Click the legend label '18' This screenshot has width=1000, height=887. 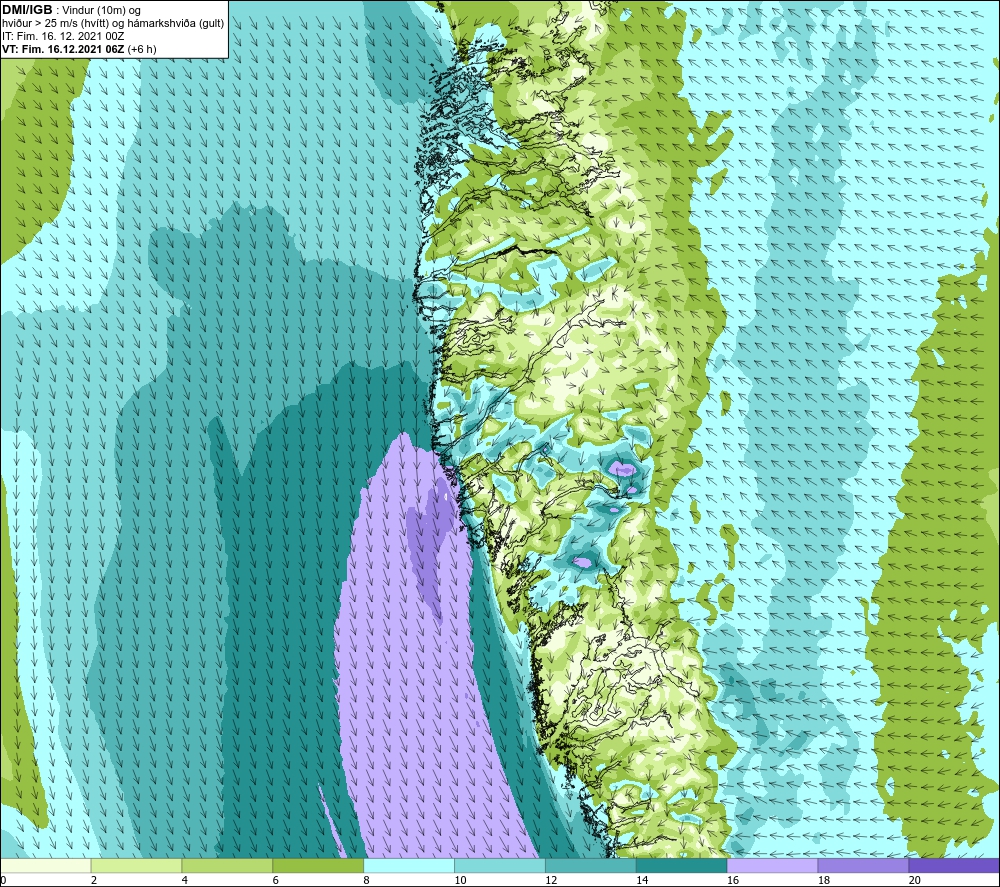(824, 880)
